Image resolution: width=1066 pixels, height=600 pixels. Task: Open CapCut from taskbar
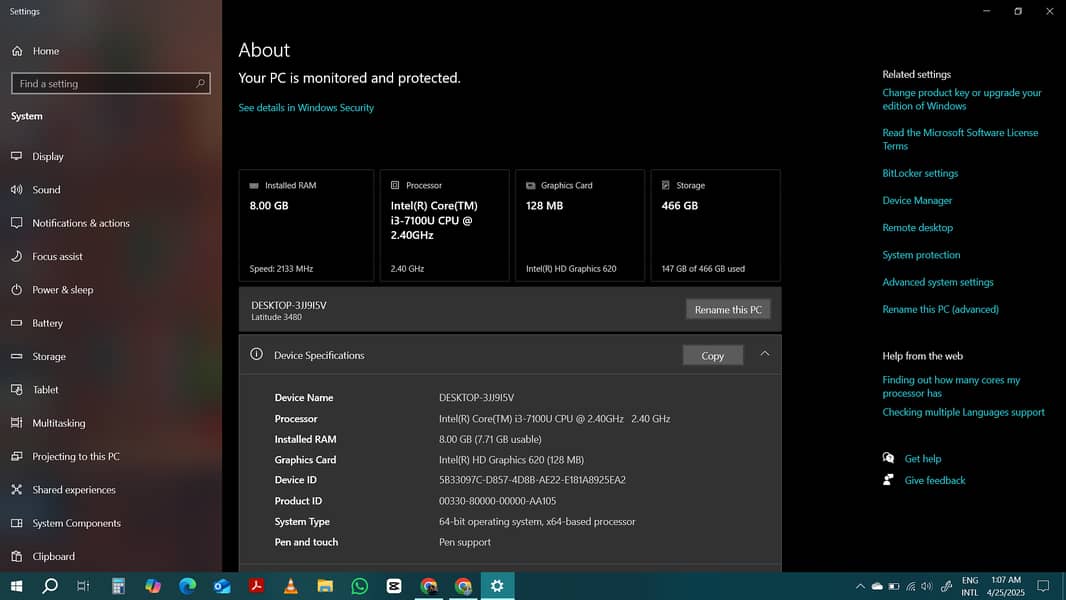coord(394,586)
